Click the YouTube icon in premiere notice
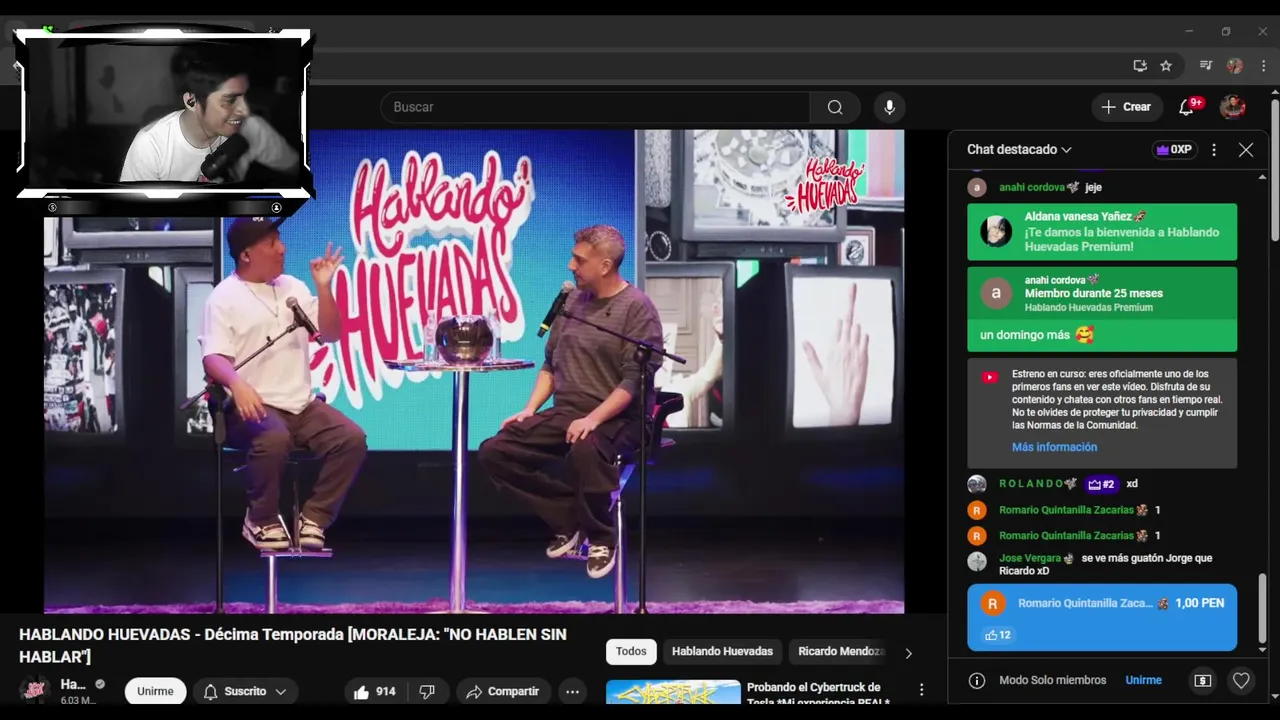1280x720 pixels. [x=990, y=378]
